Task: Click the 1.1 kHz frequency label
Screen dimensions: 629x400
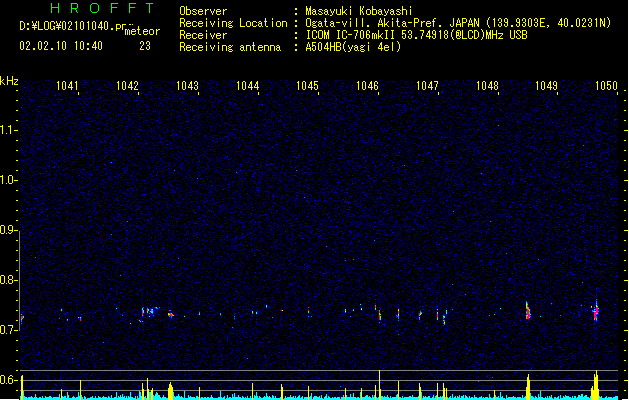Action: click(8, 130)
